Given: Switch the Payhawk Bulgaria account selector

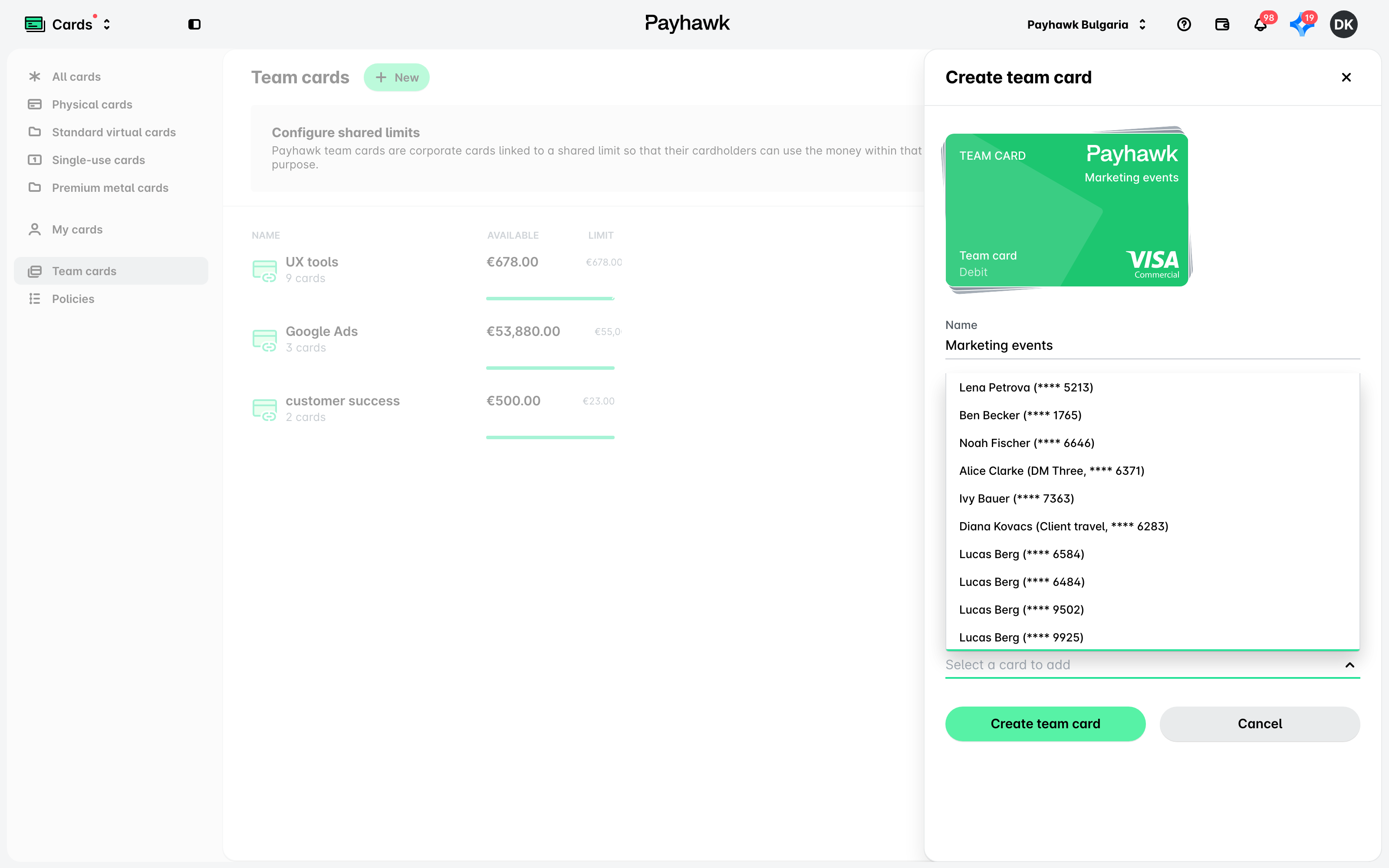Looking at the screenshot, I should pos(1086,25).
